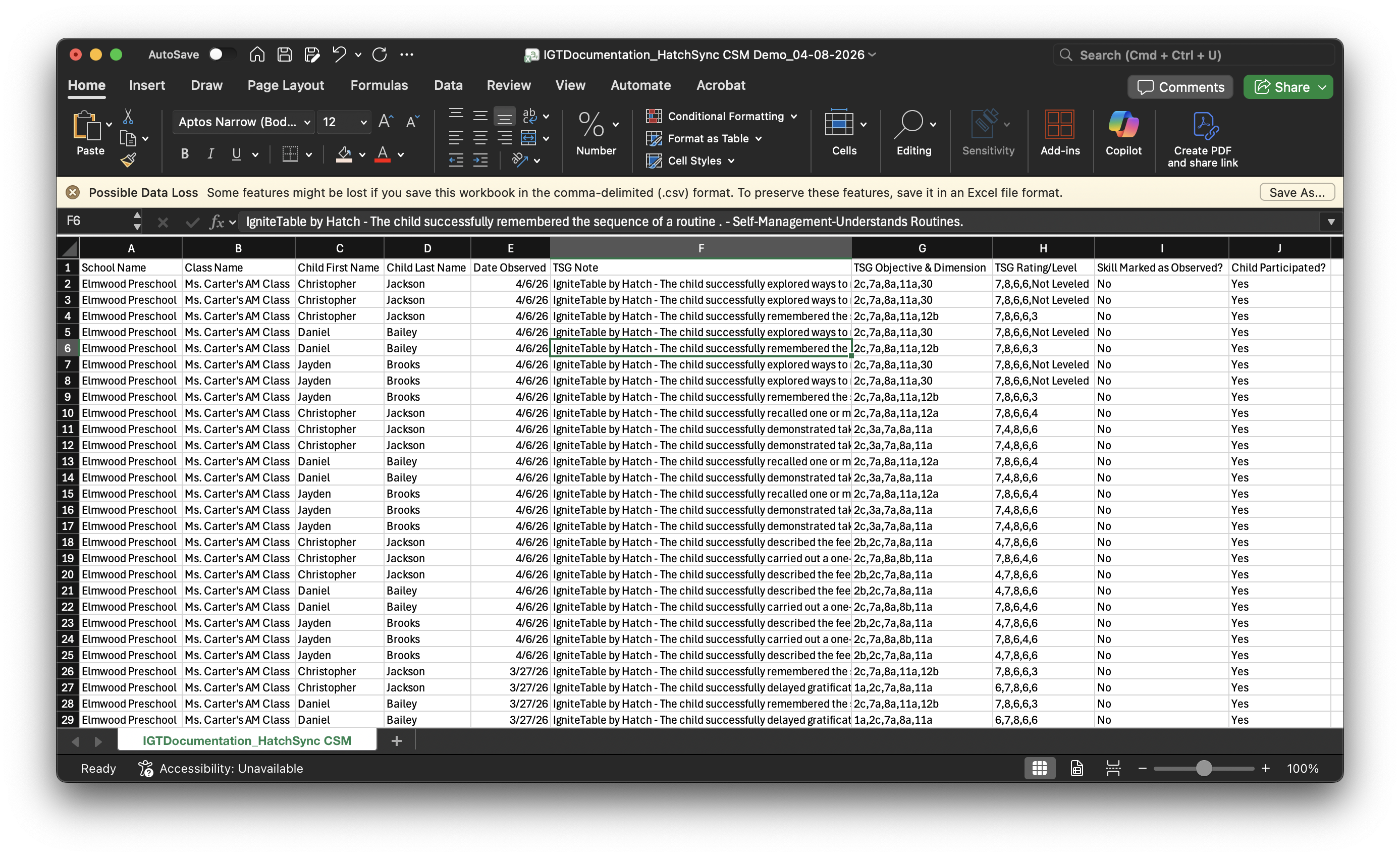Image resolution: width=1400 pixels, height=857 pixels.
Task: Click the Redo circular arrow icon
Action: point(380,55)
